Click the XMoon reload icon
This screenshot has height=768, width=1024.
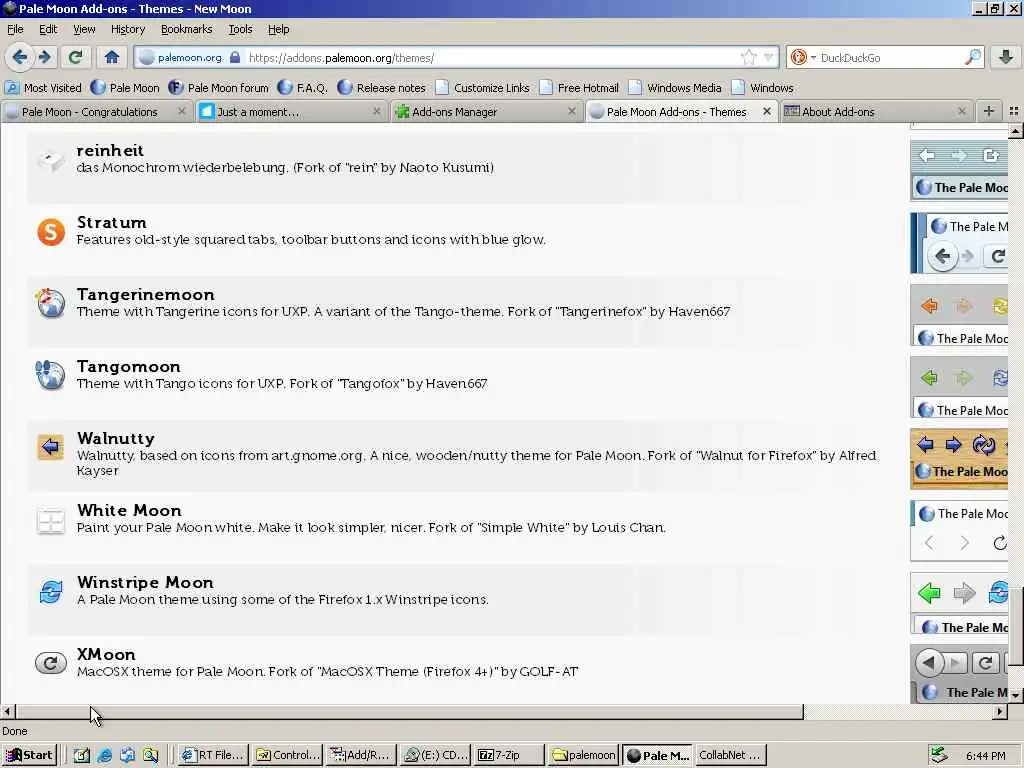pyautogui.click(x=50, y=664)
